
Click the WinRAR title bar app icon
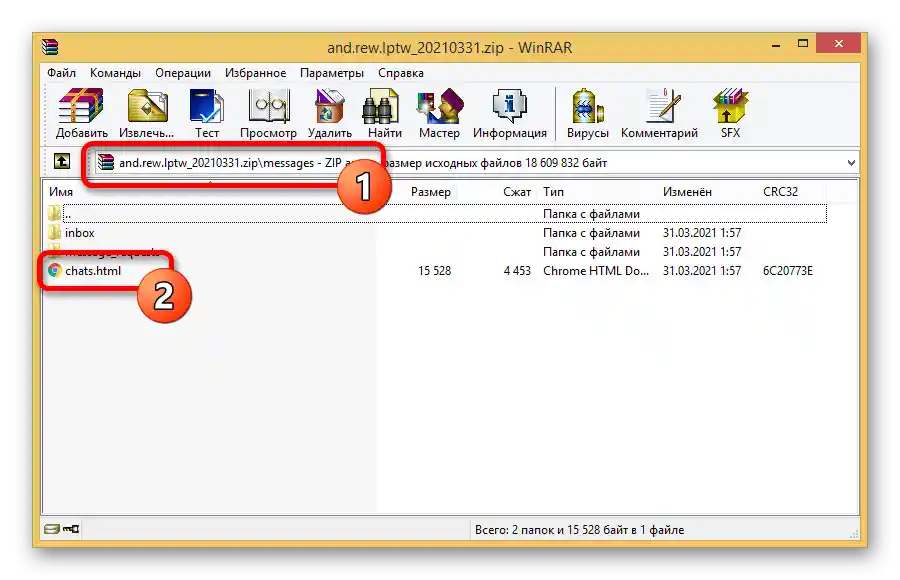50,47
